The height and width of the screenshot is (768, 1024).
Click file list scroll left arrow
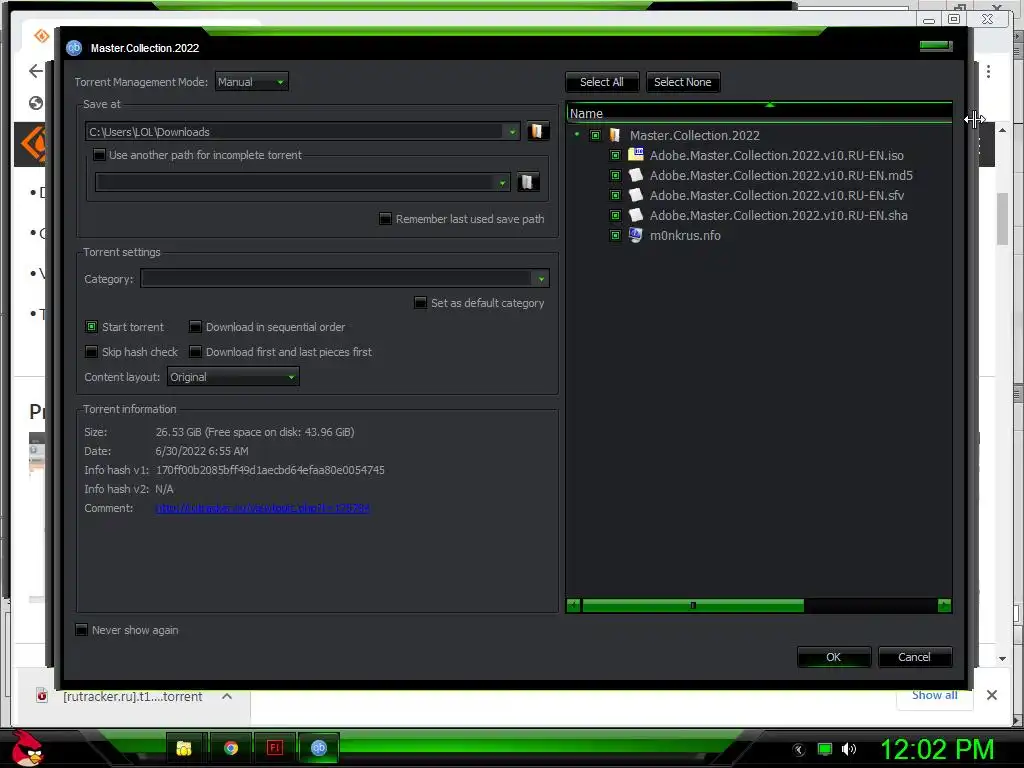tap(573, 605)
